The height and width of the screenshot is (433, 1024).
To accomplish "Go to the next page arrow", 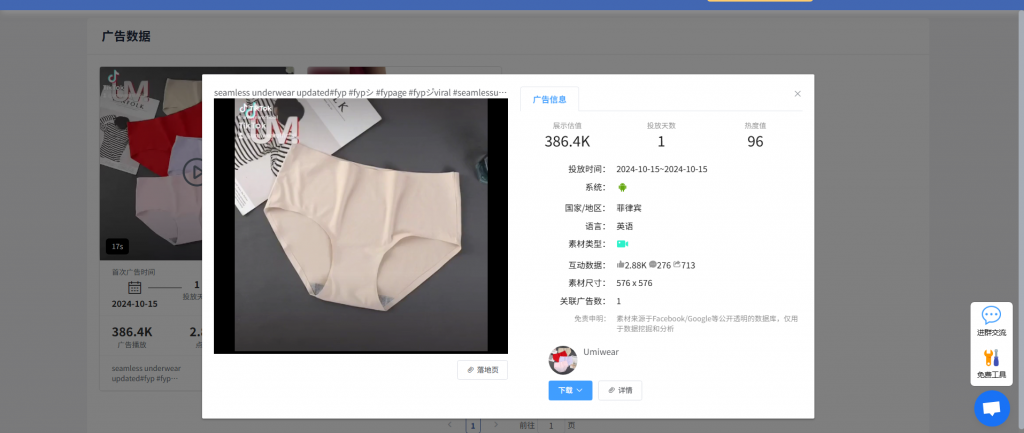I will click(x=497, y=426).
